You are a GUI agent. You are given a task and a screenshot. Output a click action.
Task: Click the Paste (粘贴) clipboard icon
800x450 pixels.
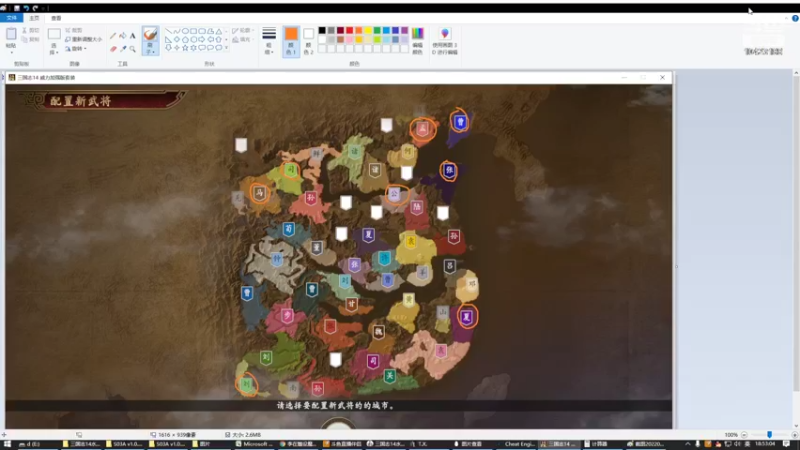[x=11, y=34]
